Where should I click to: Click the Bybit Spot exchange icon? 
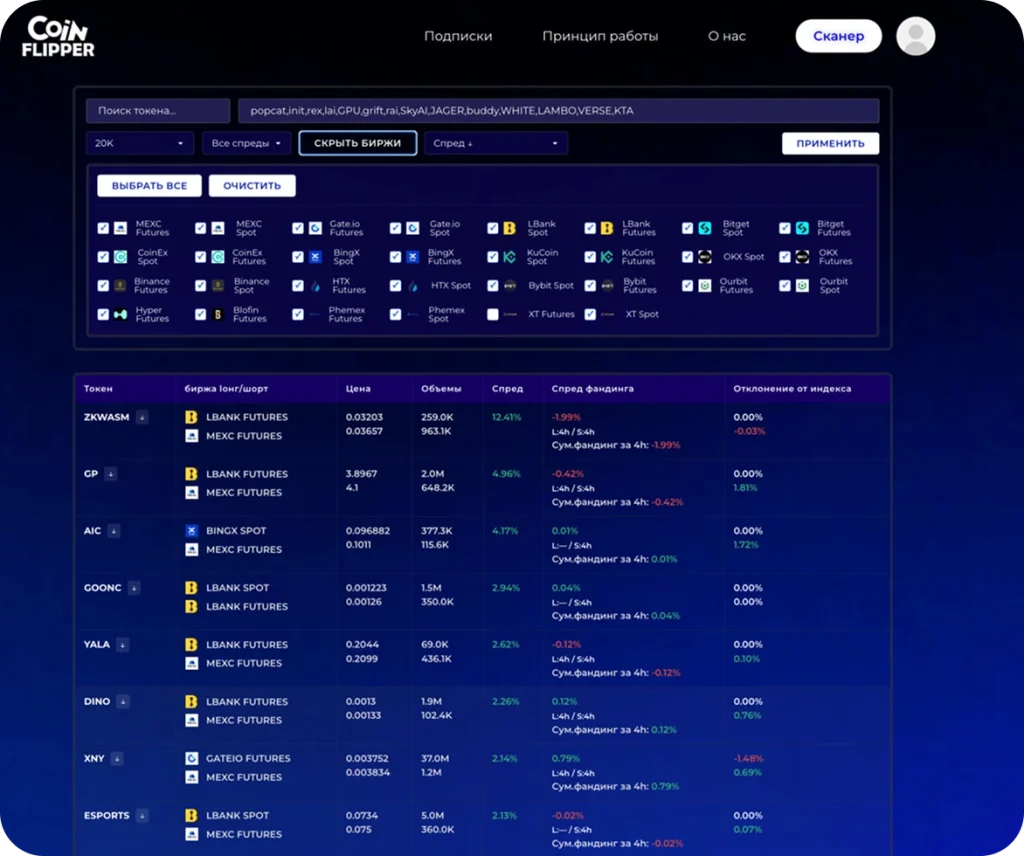coord(509,285)
